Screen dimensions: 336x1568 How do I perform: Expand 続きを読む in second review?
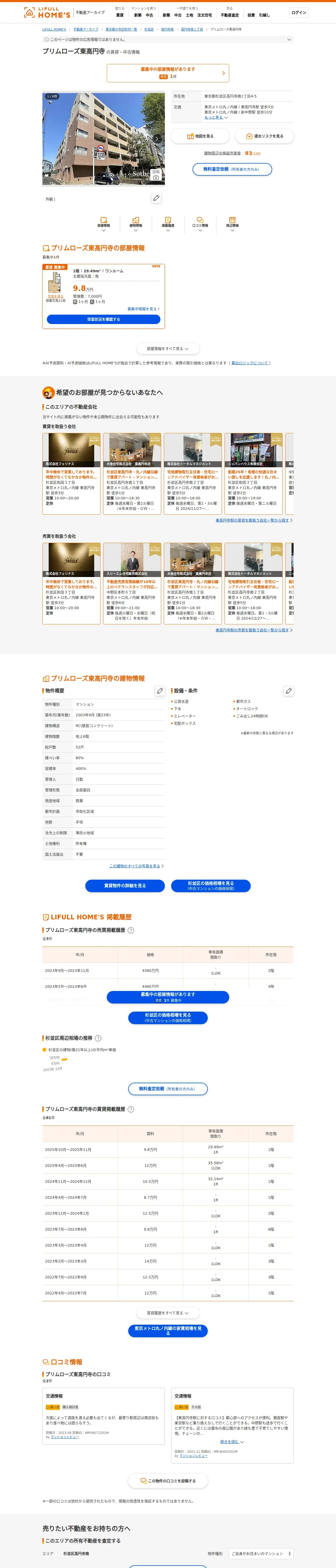(232, 1442)
